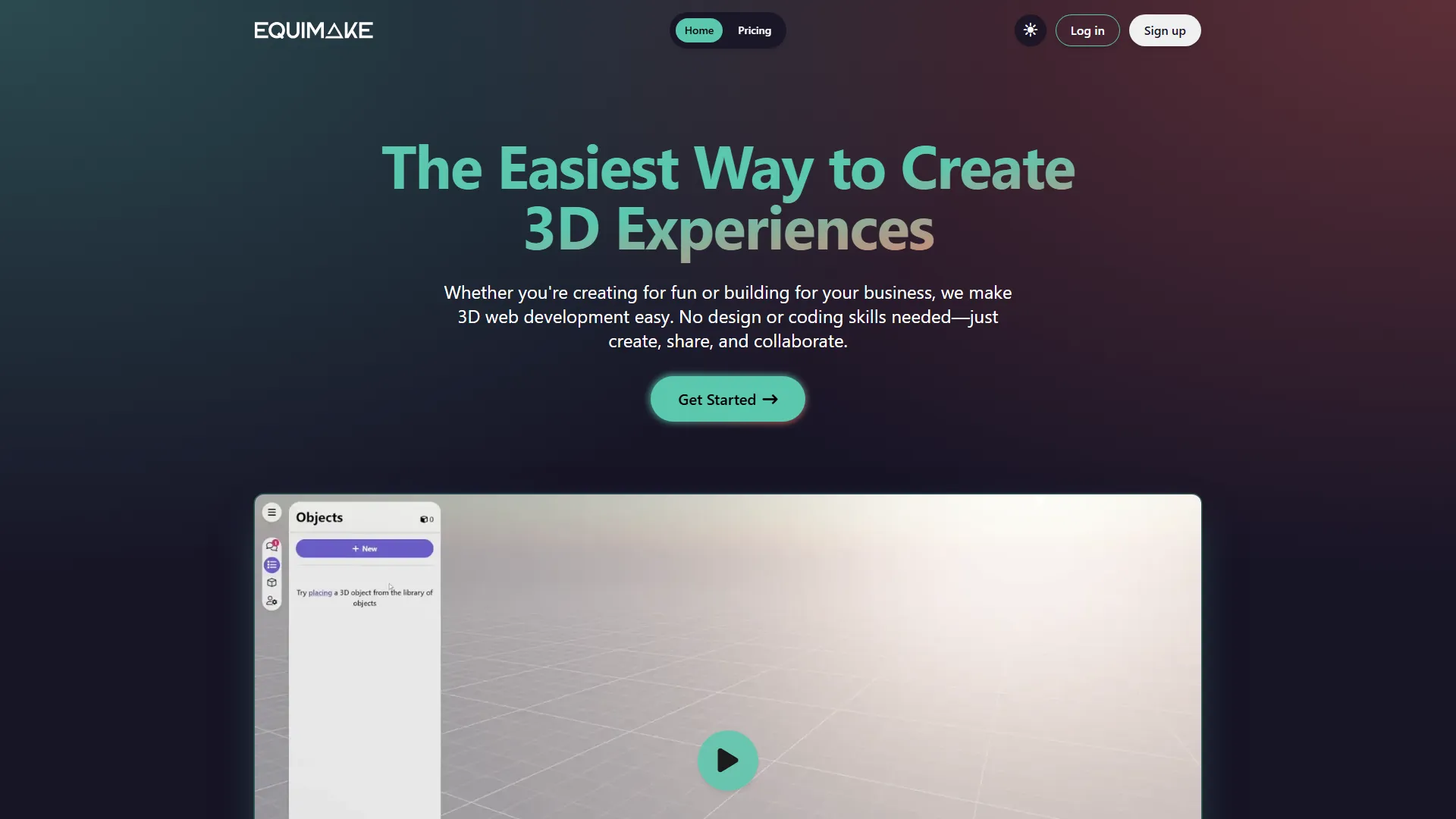1456x819 pixels.
Task: Open the chat messages panel with notification badge
Action: point(271,547)
